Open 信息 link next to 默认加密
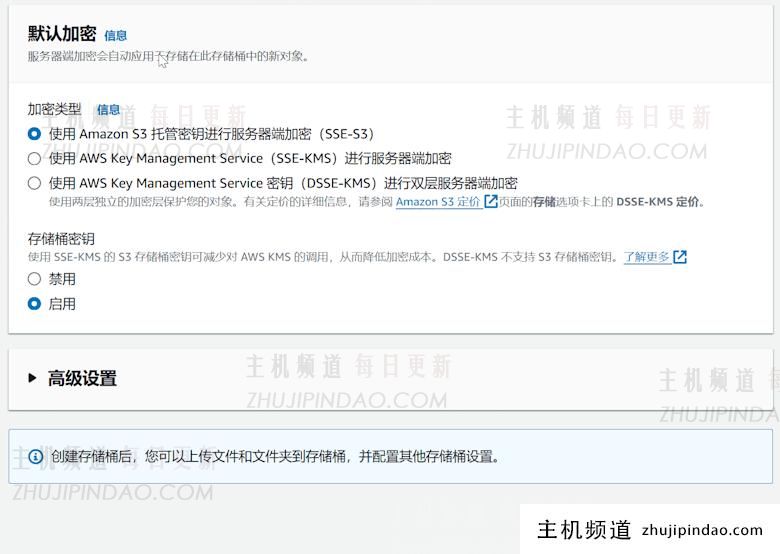This screenshot has width=780, height=554. point(115,35)
